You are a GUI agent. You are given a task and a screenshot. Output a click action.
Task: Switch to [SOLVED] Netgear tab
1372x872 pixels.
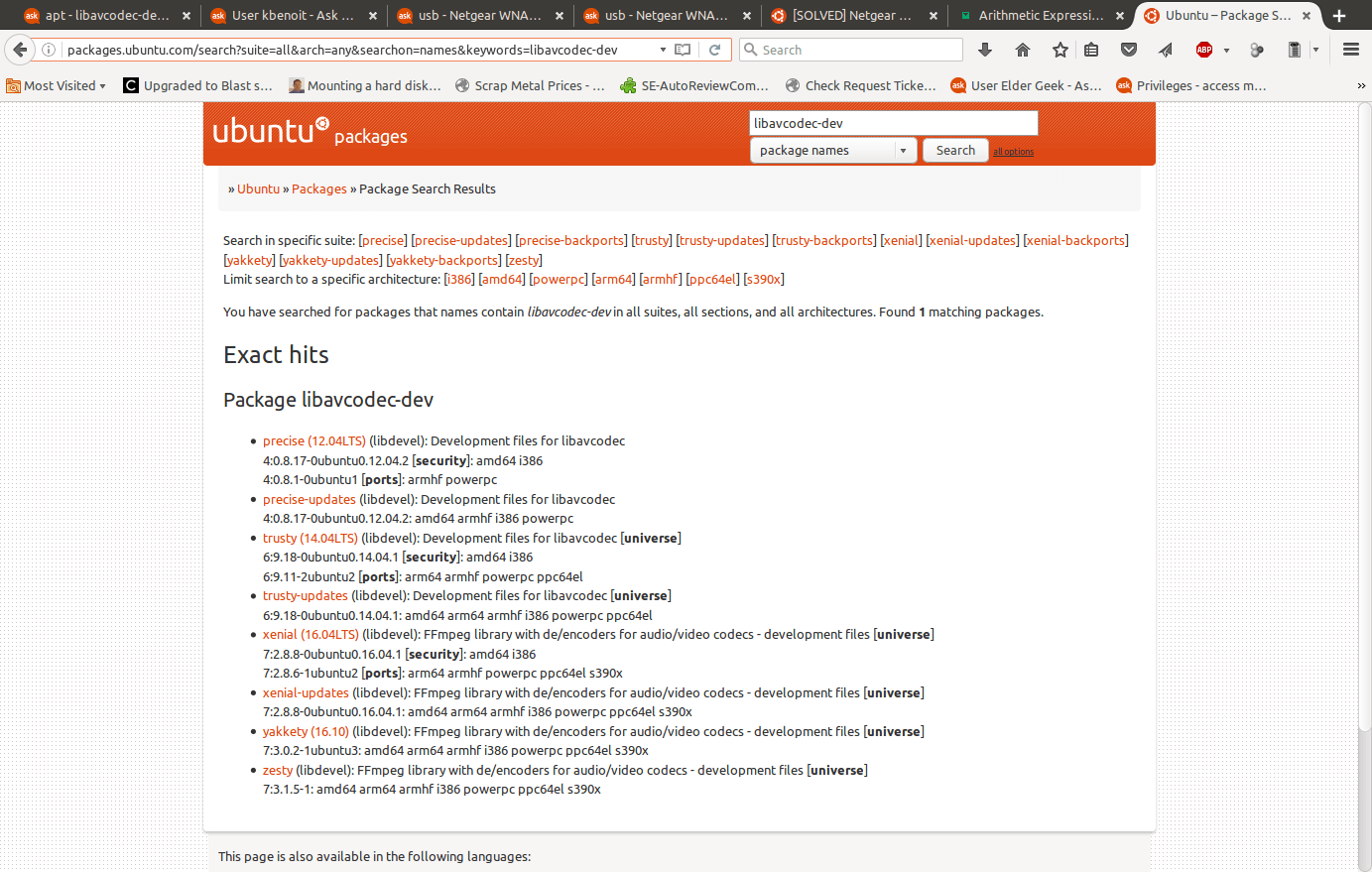852,15
